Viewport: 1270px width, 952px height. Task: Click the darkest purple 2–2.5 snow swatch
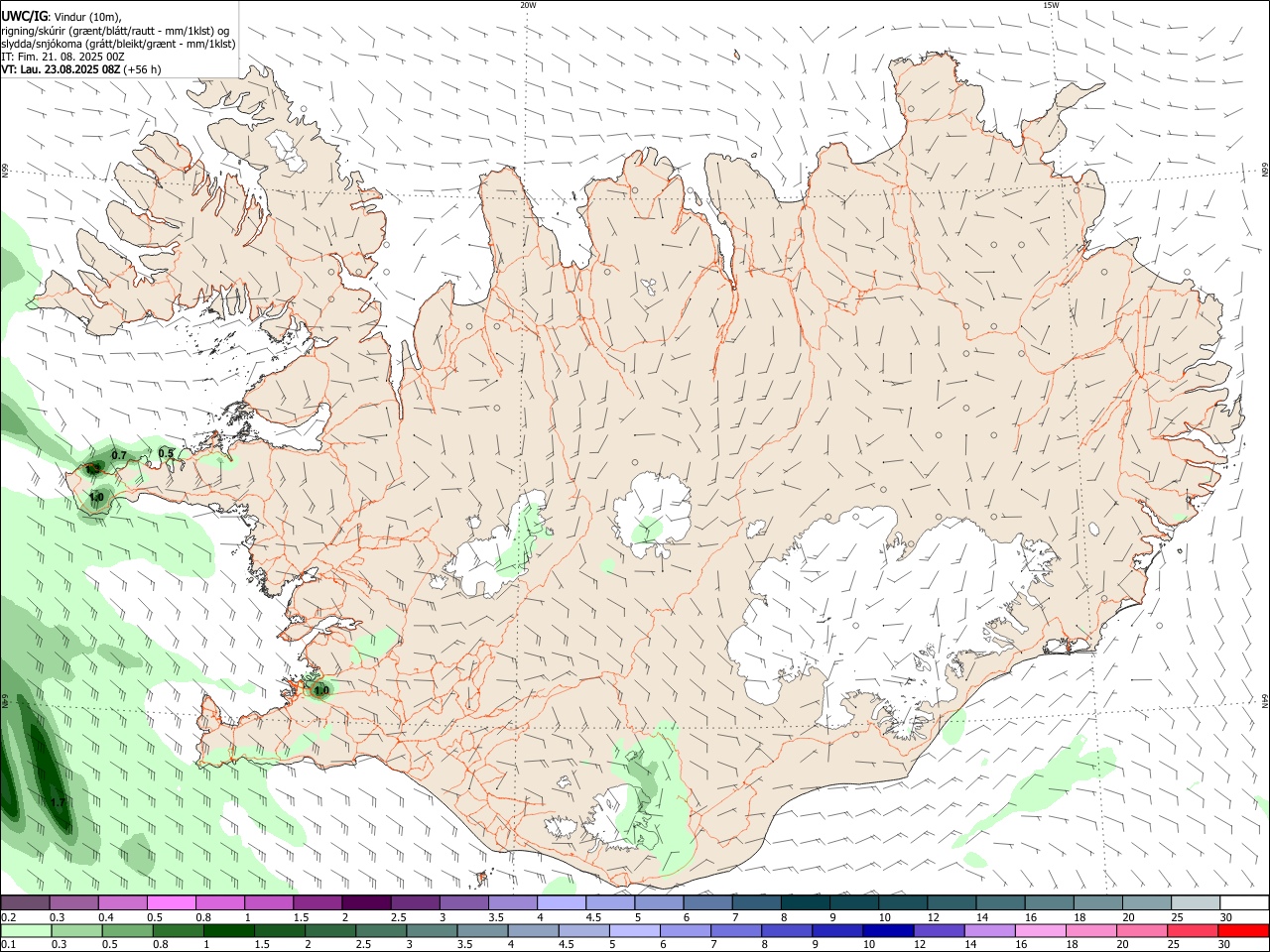tap(366, 903)
